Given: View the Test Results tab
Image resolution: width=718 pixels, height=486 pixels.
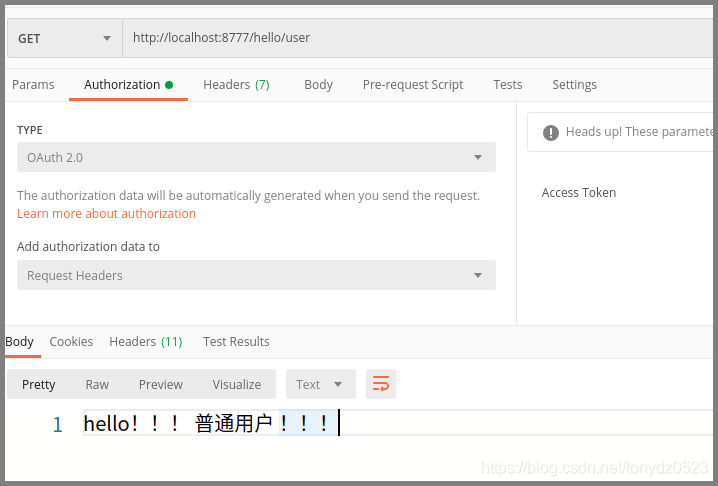Looking at the screenshot, I should pos(236,342).
